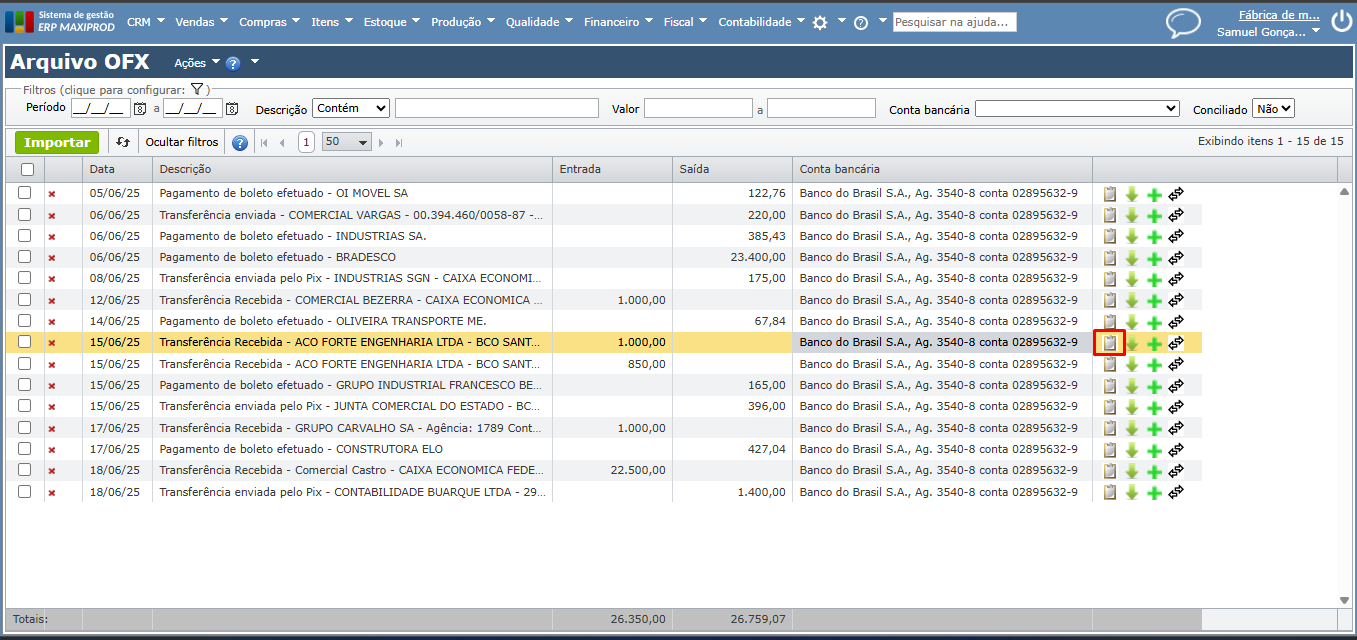Viewport: 1357px width, 640px height.
Task: Click the green Importar button
Action: (58, 143)
